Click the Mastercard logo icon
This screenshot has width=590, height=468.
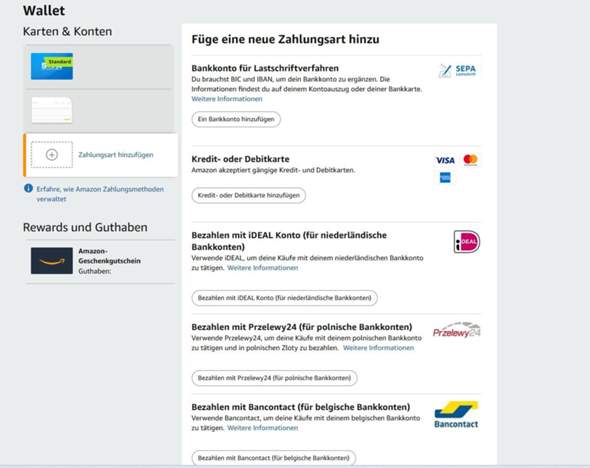[x=470, y=160]
